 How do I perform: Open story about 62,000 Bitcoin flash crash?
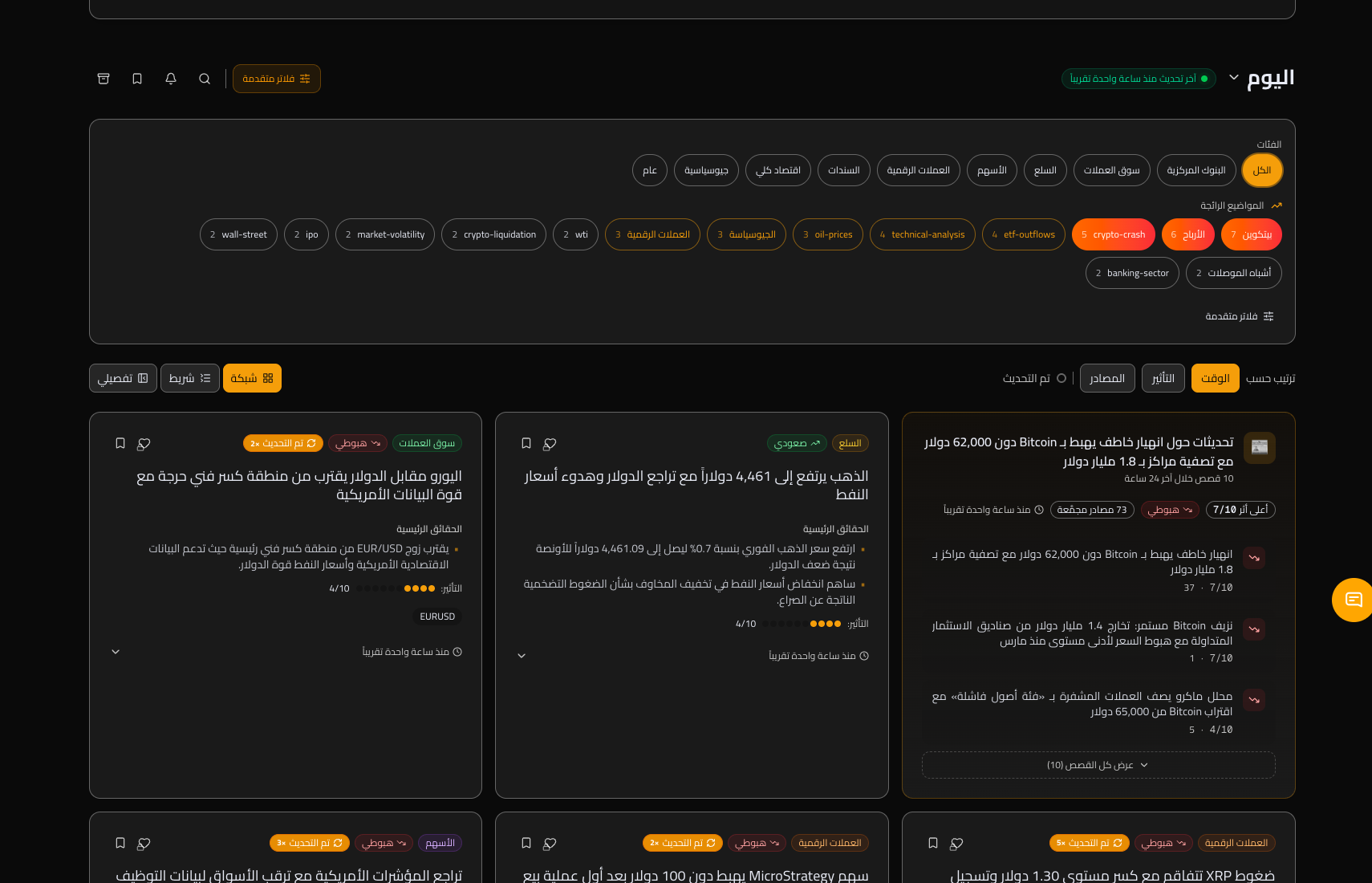coord(1099,569)
